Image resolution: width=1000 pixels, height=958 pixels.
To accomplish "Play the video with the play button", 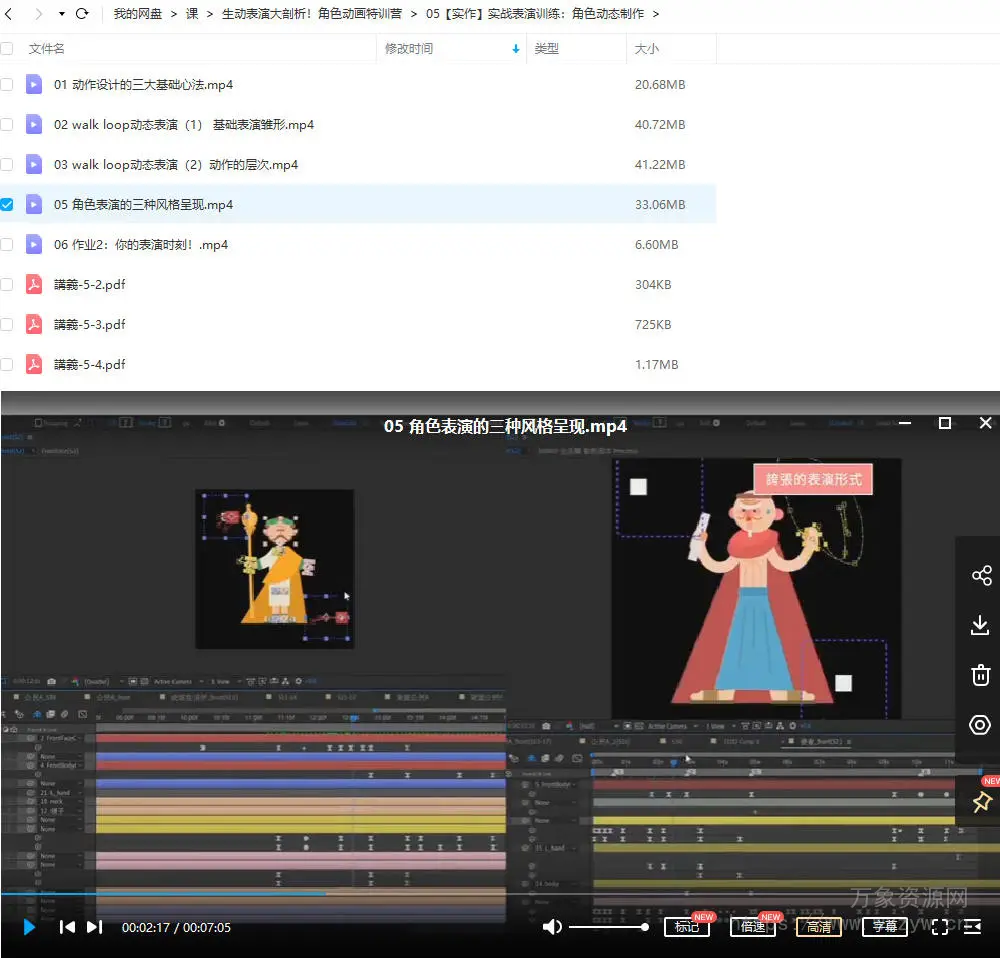I will pos(29,927).
